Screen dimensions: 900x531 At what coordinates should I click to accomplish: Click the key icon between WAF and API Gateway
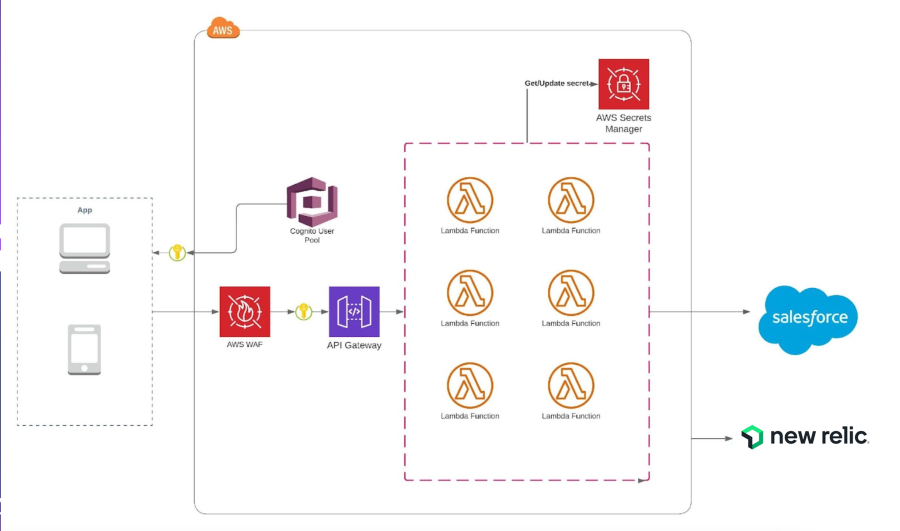(x=304, y=312)
